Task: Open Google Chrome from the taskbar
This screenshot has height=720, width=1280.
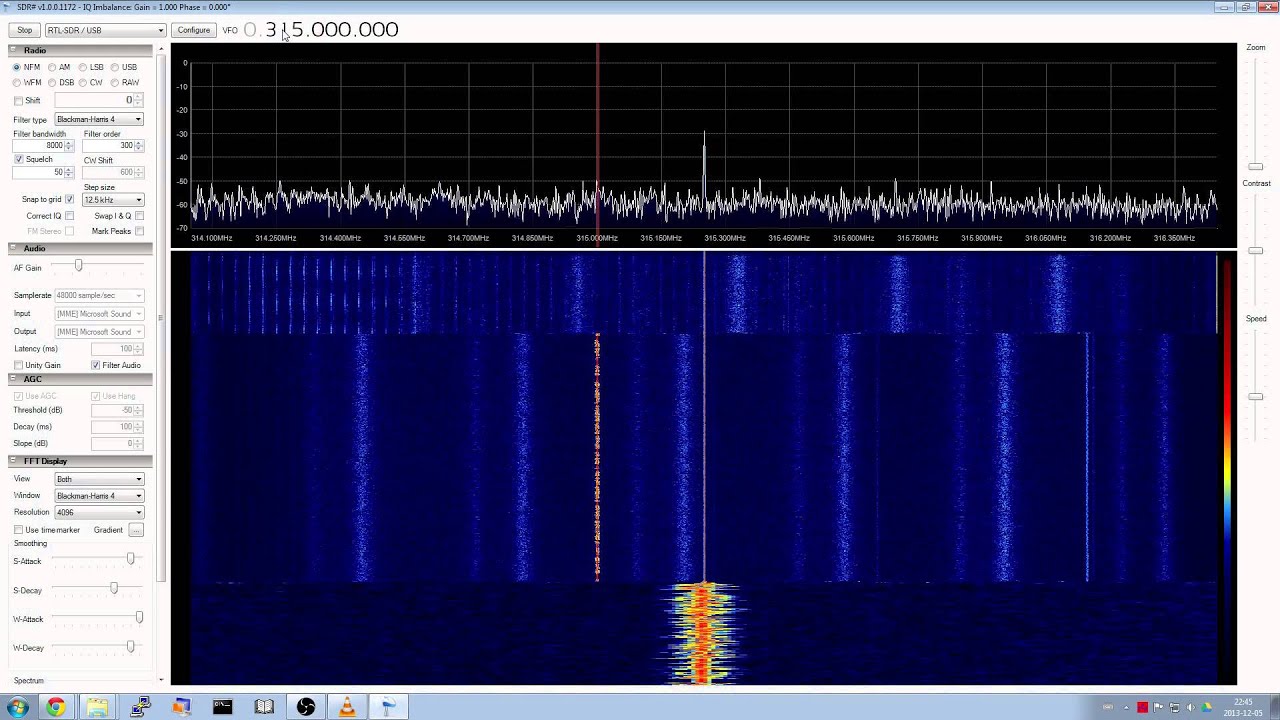Action: tap(55, 707)
